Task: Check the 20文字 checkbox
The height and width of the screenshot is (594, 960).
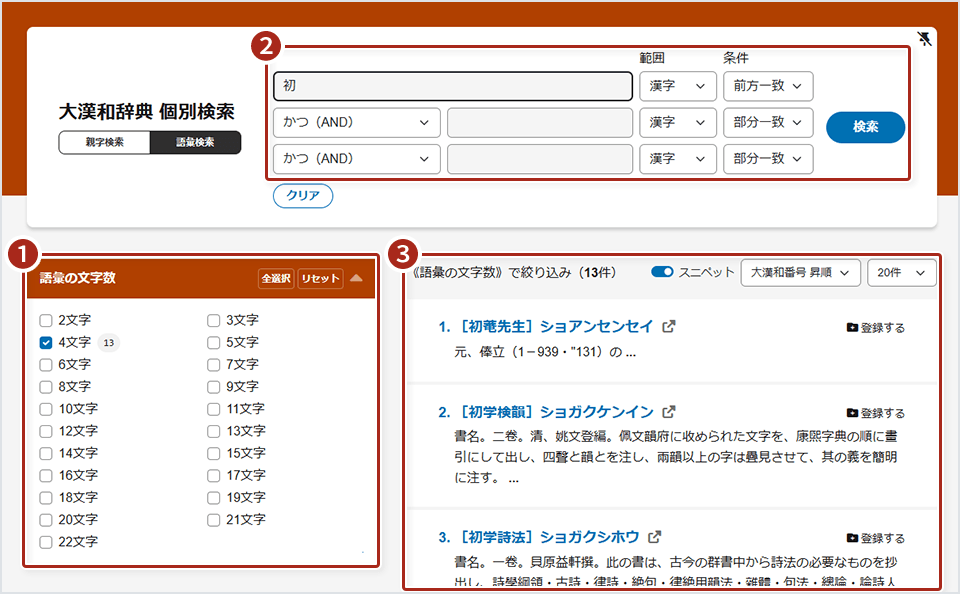Action: click(46, 520)
